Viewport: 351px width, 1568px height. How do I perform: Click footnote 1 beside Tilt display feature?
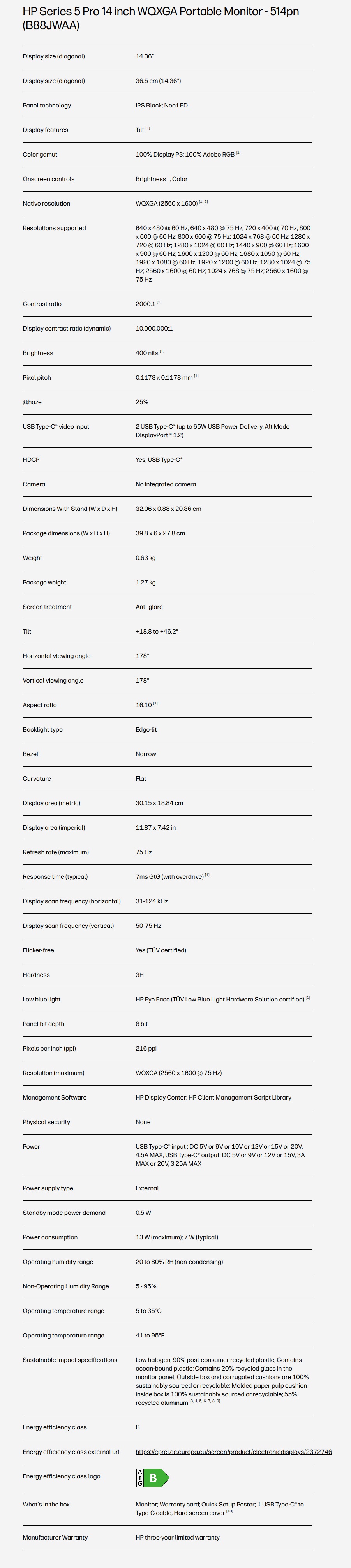pos(148,128)
